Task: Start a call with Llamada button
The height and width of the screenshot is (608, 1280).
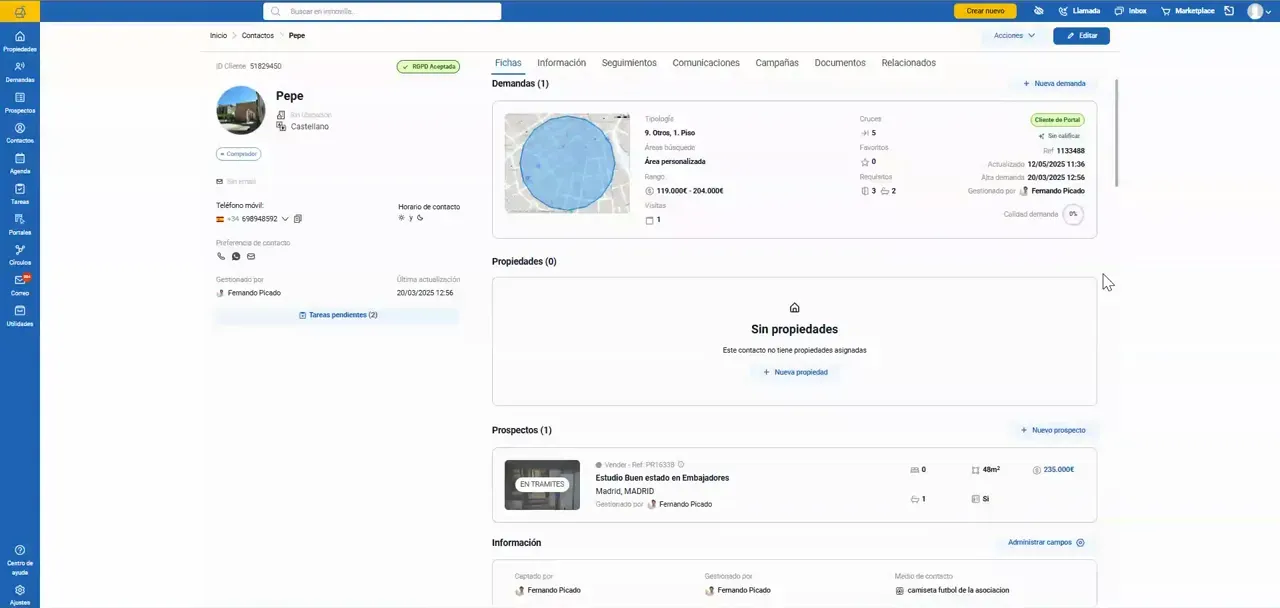Action: tap(1079, 11)
